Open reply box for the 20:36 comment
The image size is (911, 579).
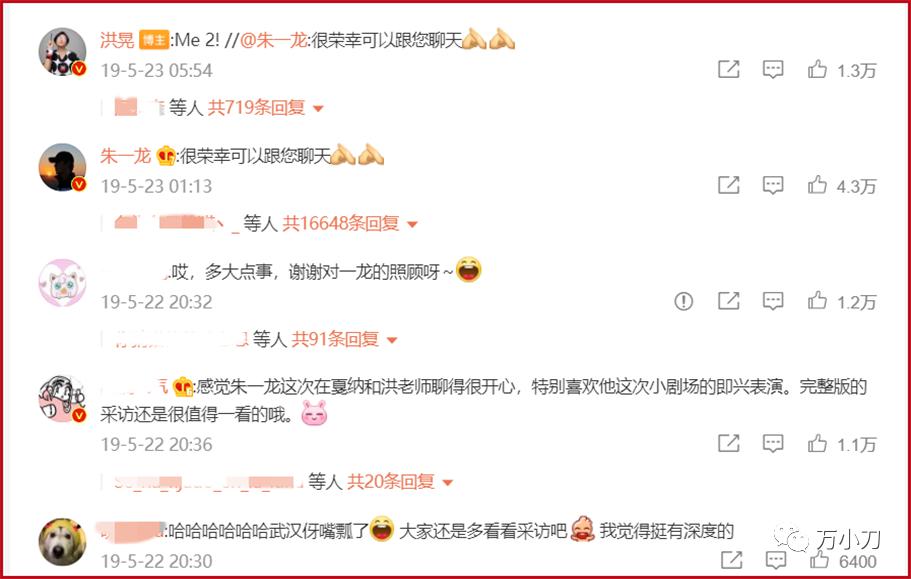(x=773, y=444)
